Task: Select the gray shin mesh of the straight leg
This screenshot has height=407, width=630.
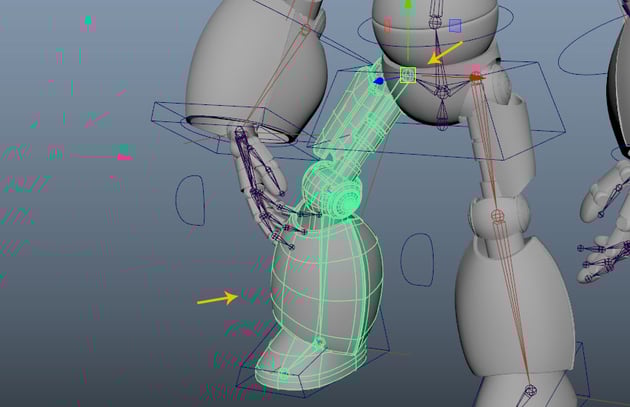Action: pos(516,309)
